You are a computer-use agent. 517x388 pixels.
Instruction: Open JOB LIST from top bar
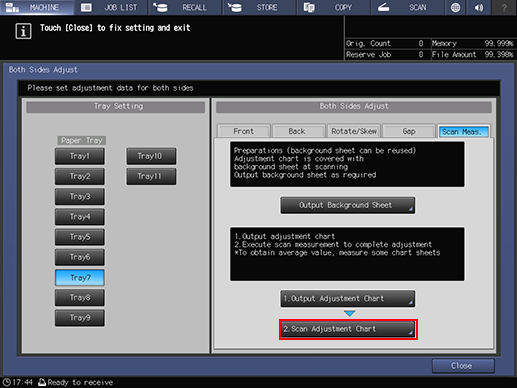click(x=111, y=7)
